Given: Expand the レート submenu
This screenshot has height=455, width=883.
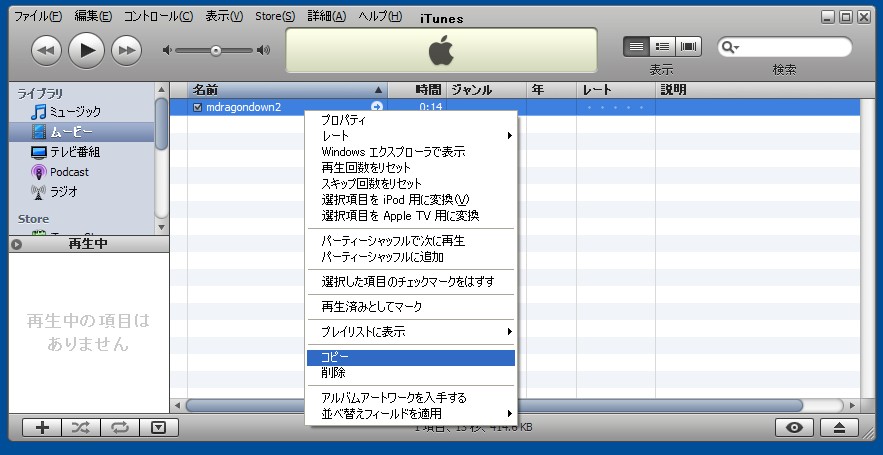Looking at the screenshot, I should pos(411,136).
